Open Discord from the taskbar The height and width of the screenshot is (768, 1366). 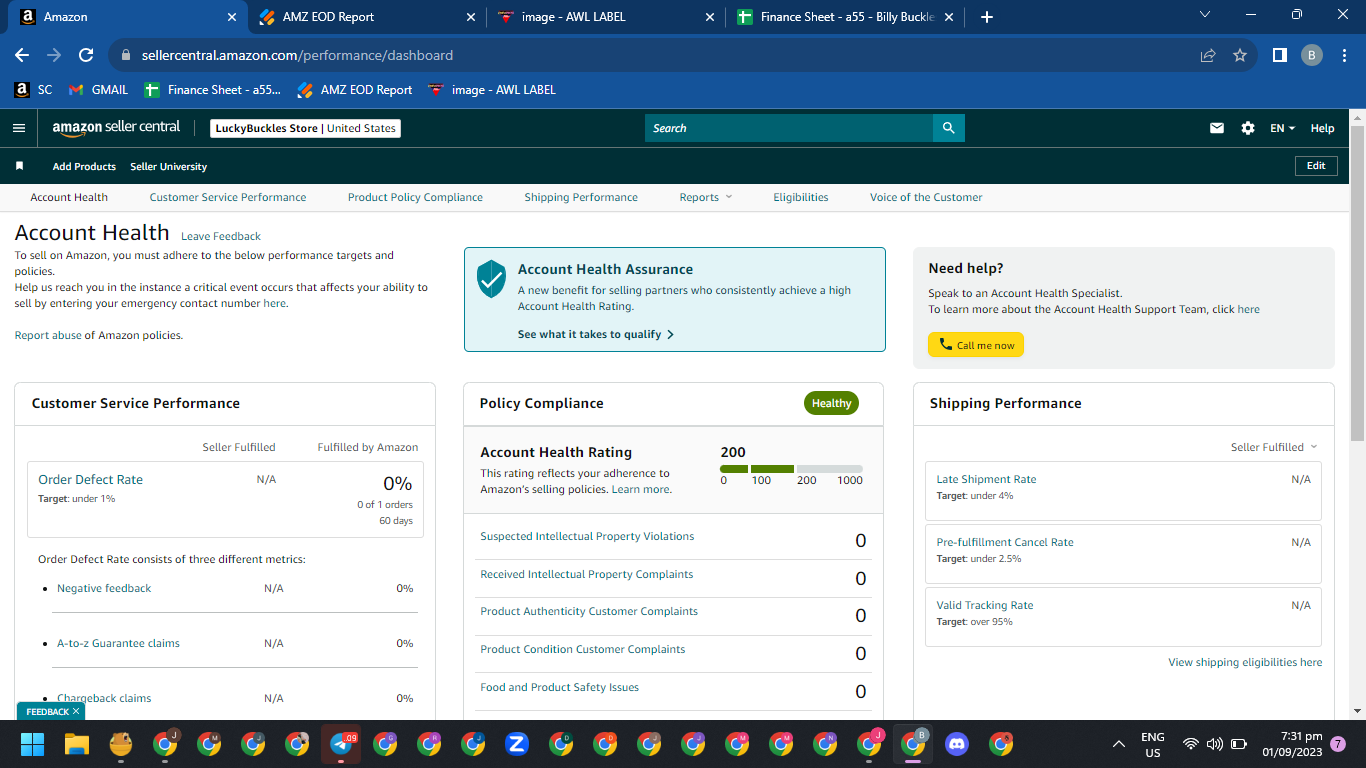957,744
